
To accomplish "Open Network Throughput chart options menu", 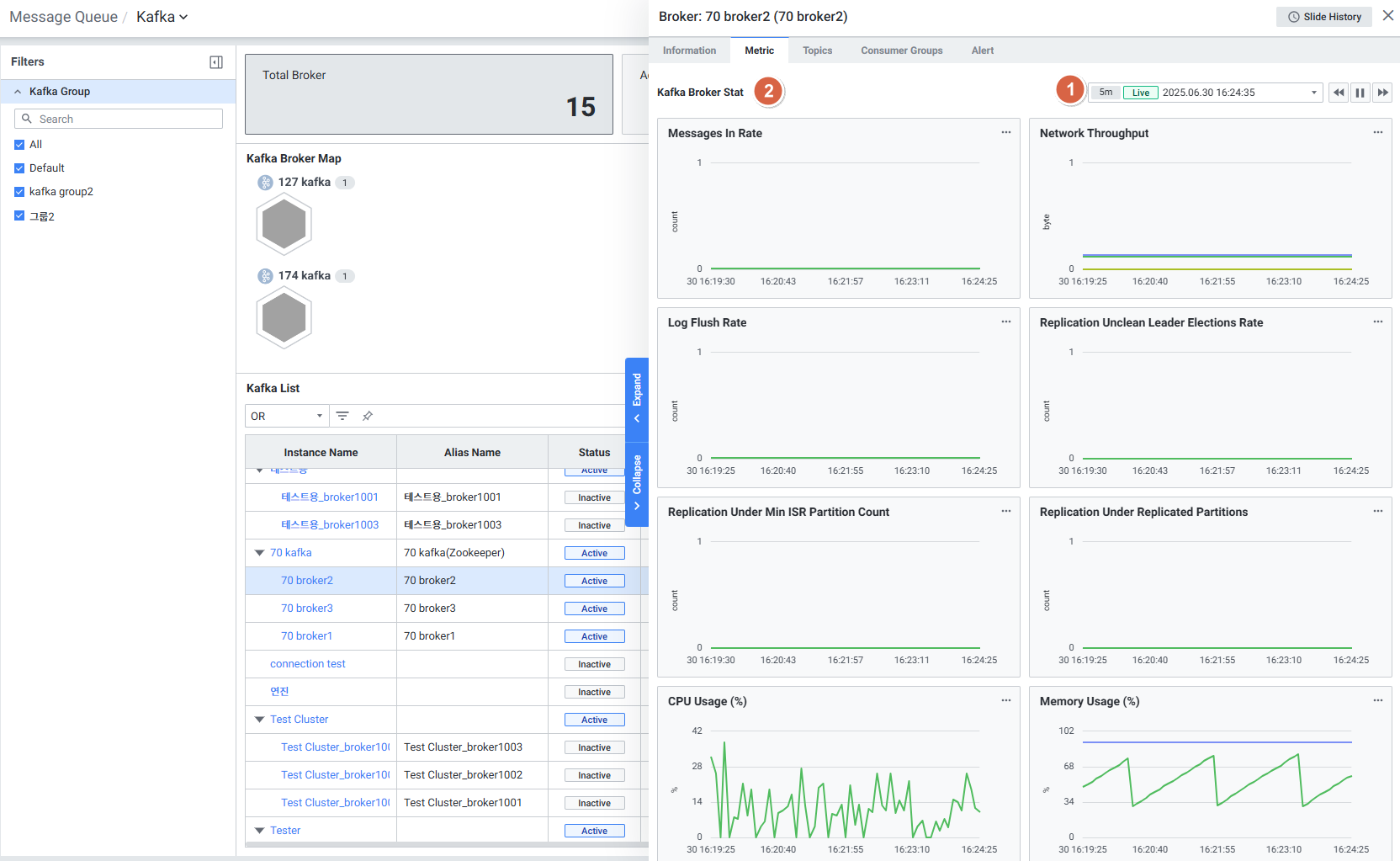I will (1377, 133).
